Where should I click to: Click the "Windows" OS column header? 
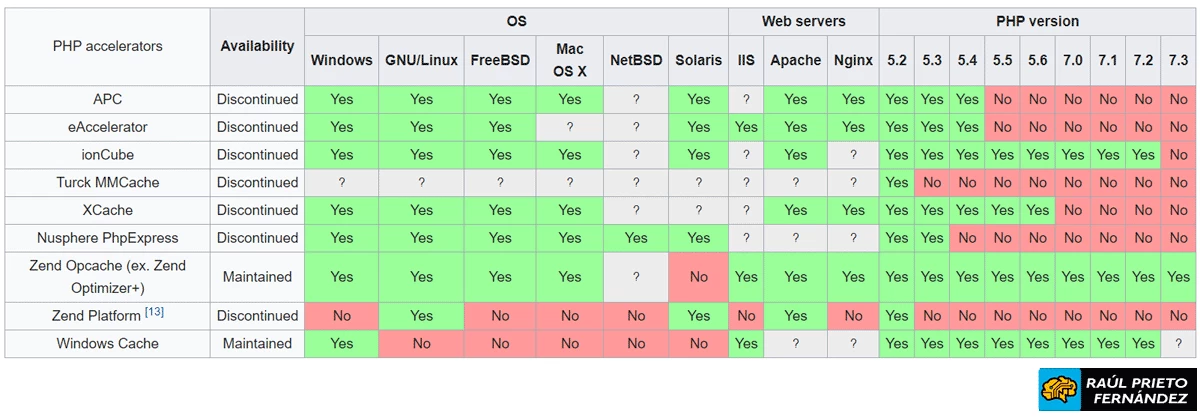click(341, 60)
